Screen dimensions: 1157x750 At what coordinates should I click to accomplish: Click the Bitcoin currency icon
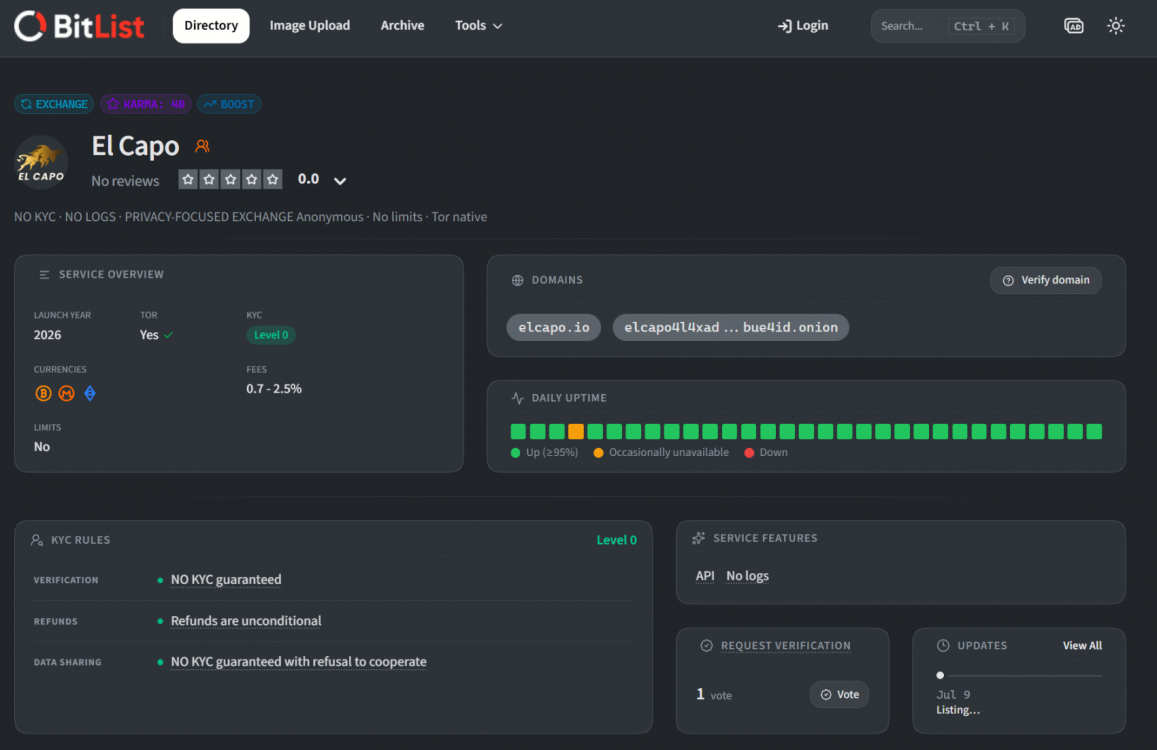pos(44,393)
